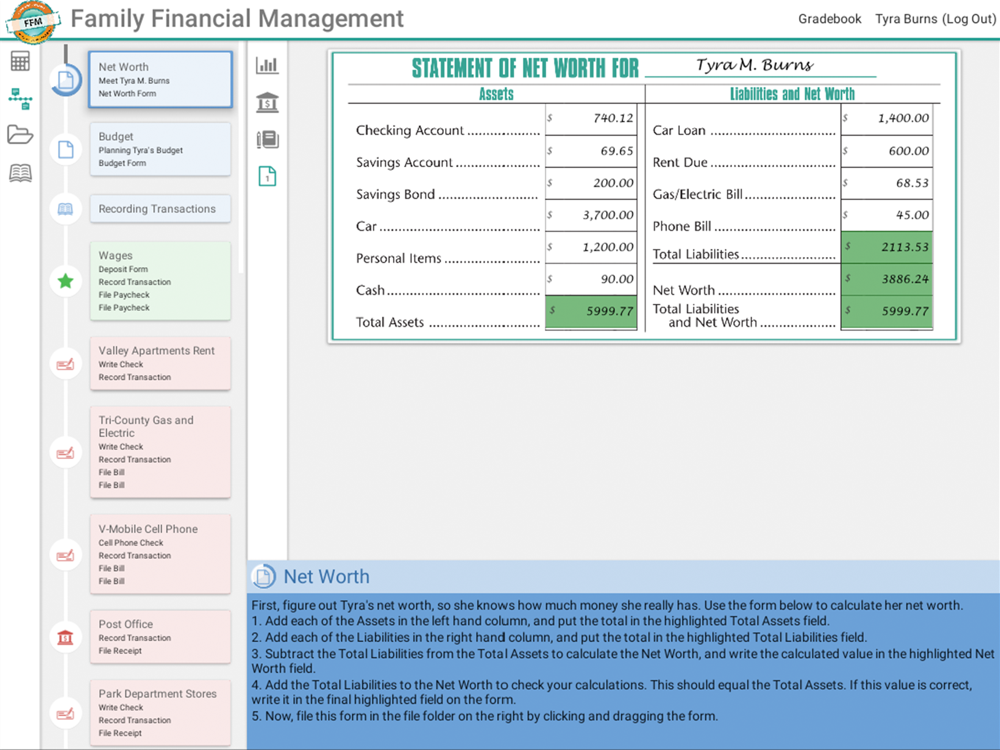
Task: Select the Net Worth task card
Action: pos(160,80)
